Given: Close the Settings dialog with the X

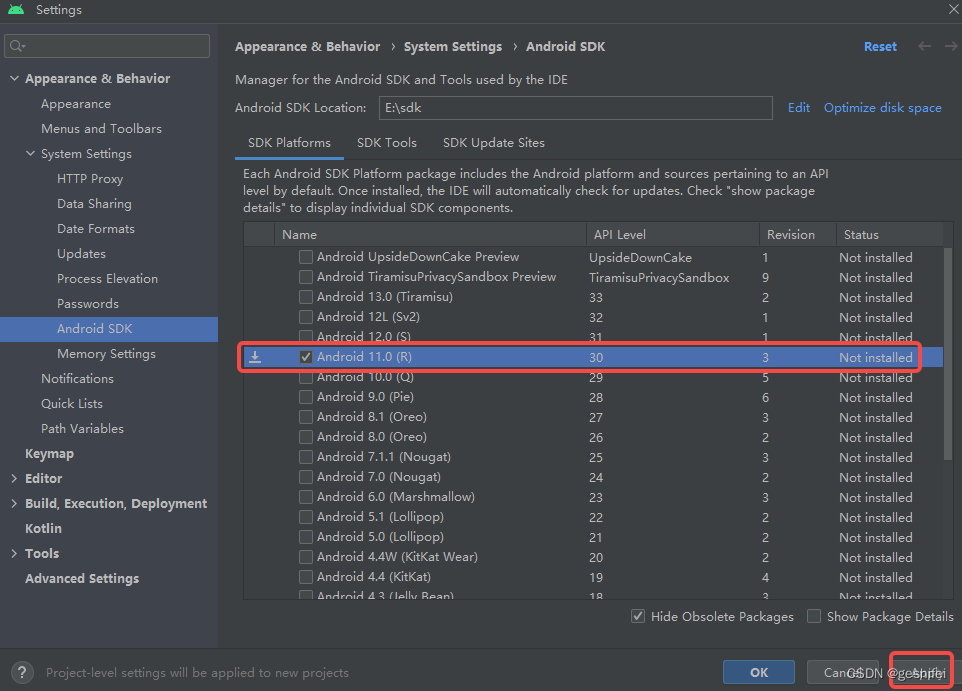Looking at the screenshot, I should 954,9.
